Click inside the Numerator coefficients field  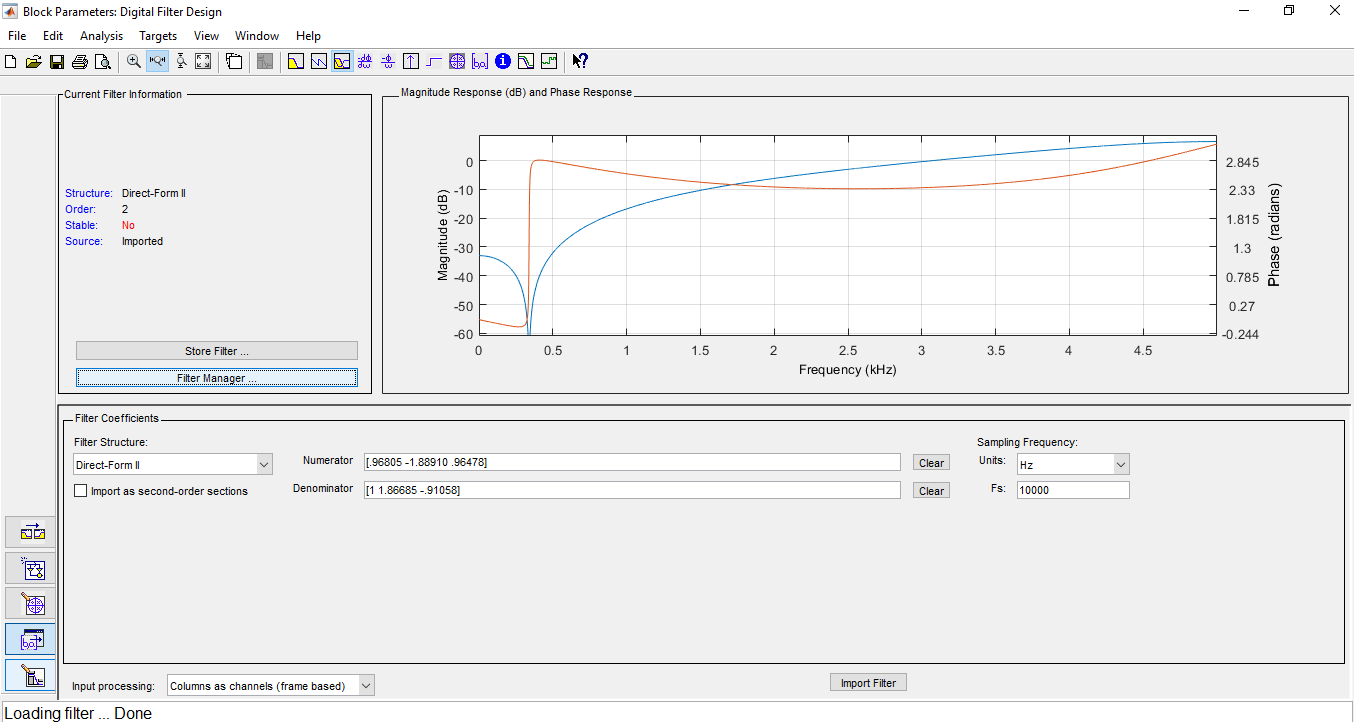[x=632, y=462]
